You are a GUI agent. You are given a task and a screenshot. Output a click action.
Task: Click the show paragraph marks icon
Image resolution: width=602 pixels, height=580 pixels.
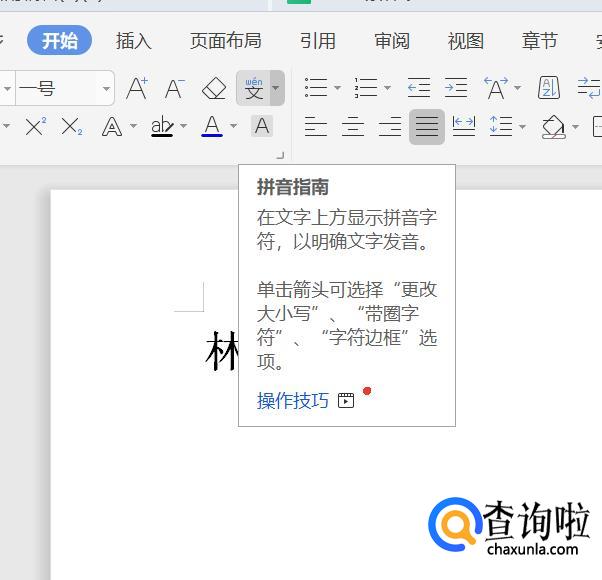(589, 88)
